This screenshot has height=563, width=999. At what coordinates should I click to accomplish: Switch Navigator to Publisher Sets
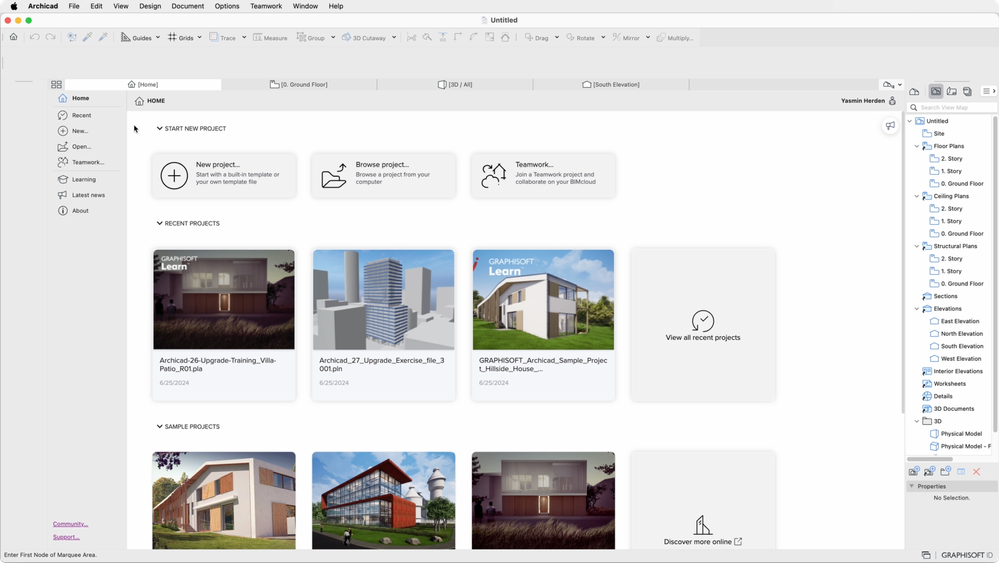point(967,91)
